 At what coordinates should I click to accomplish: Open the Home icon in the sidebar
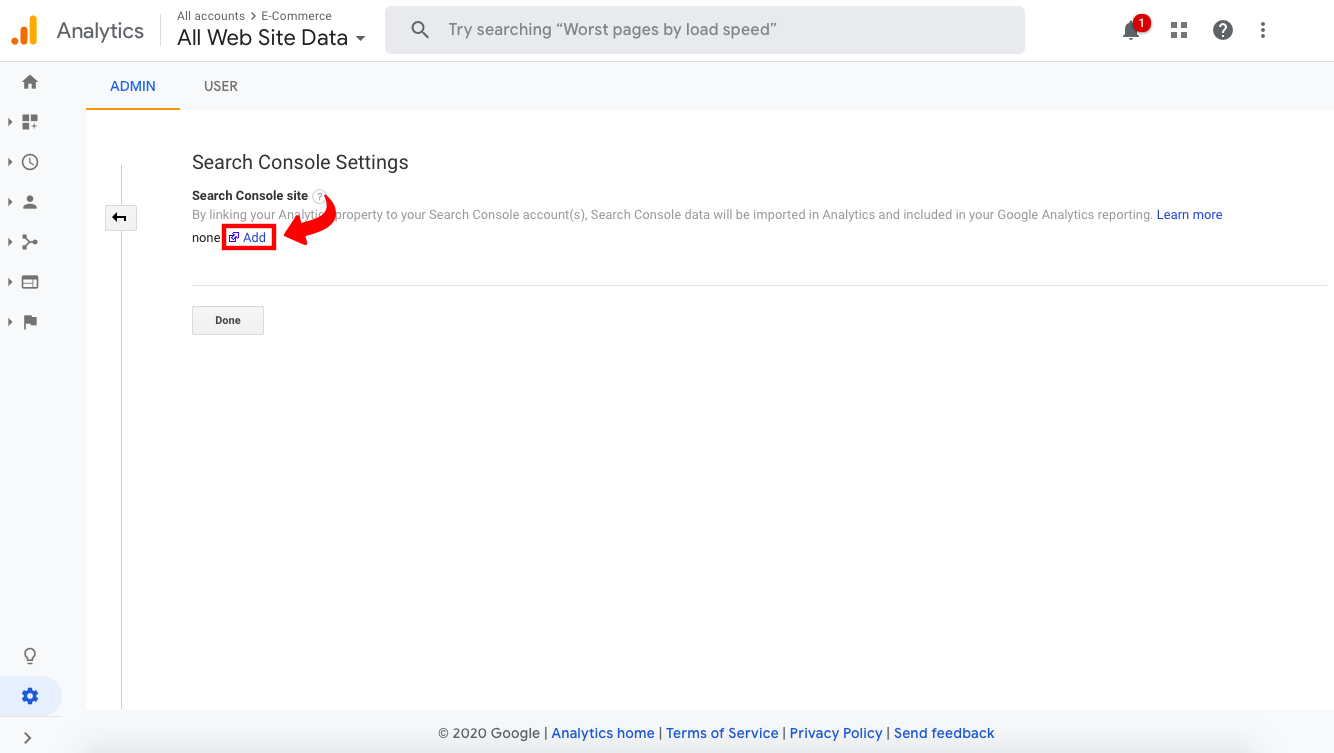point(29,81)
